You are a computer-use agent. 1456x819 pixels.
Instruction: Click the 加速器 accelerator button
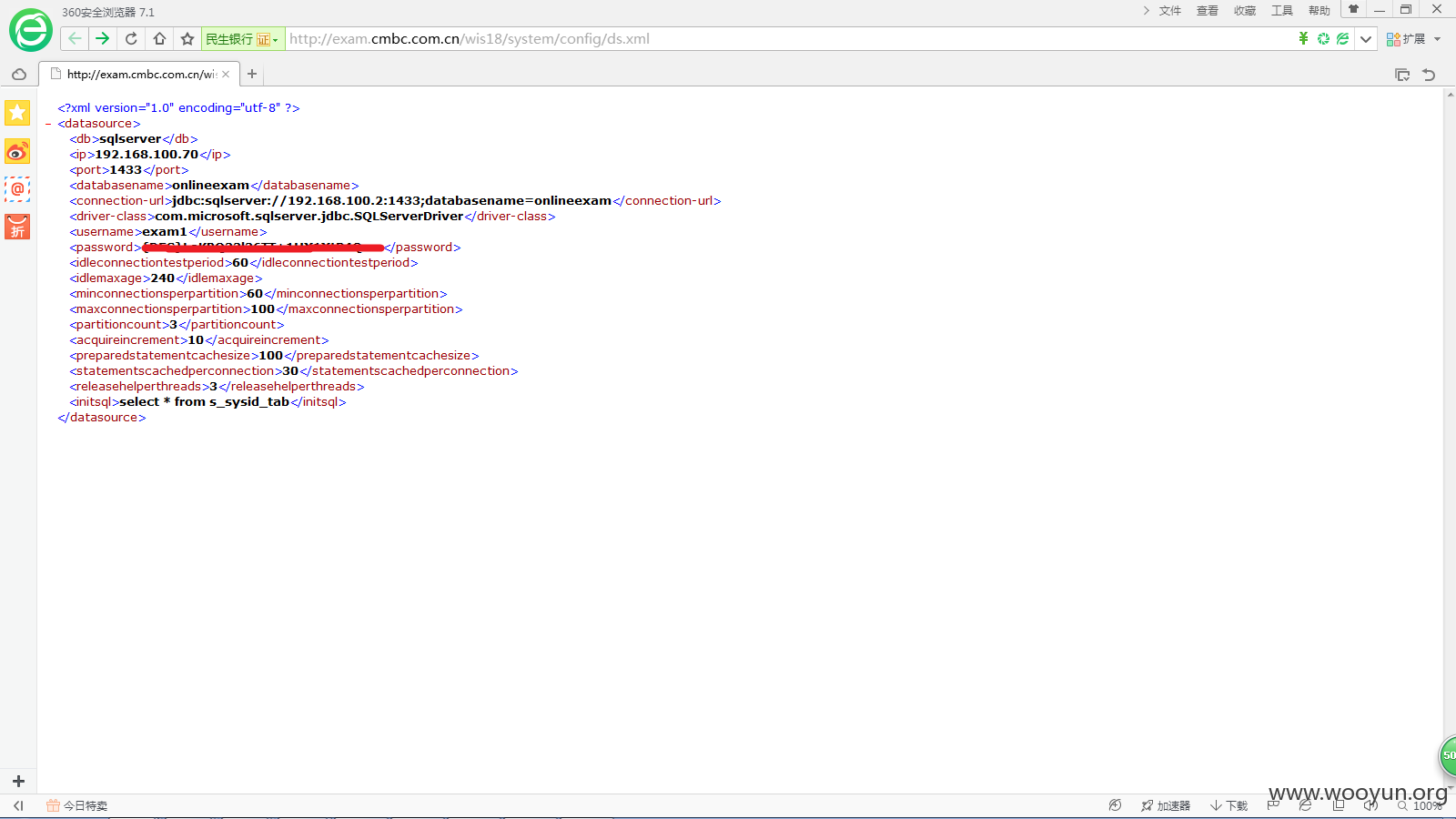[x=1166, y=805]
